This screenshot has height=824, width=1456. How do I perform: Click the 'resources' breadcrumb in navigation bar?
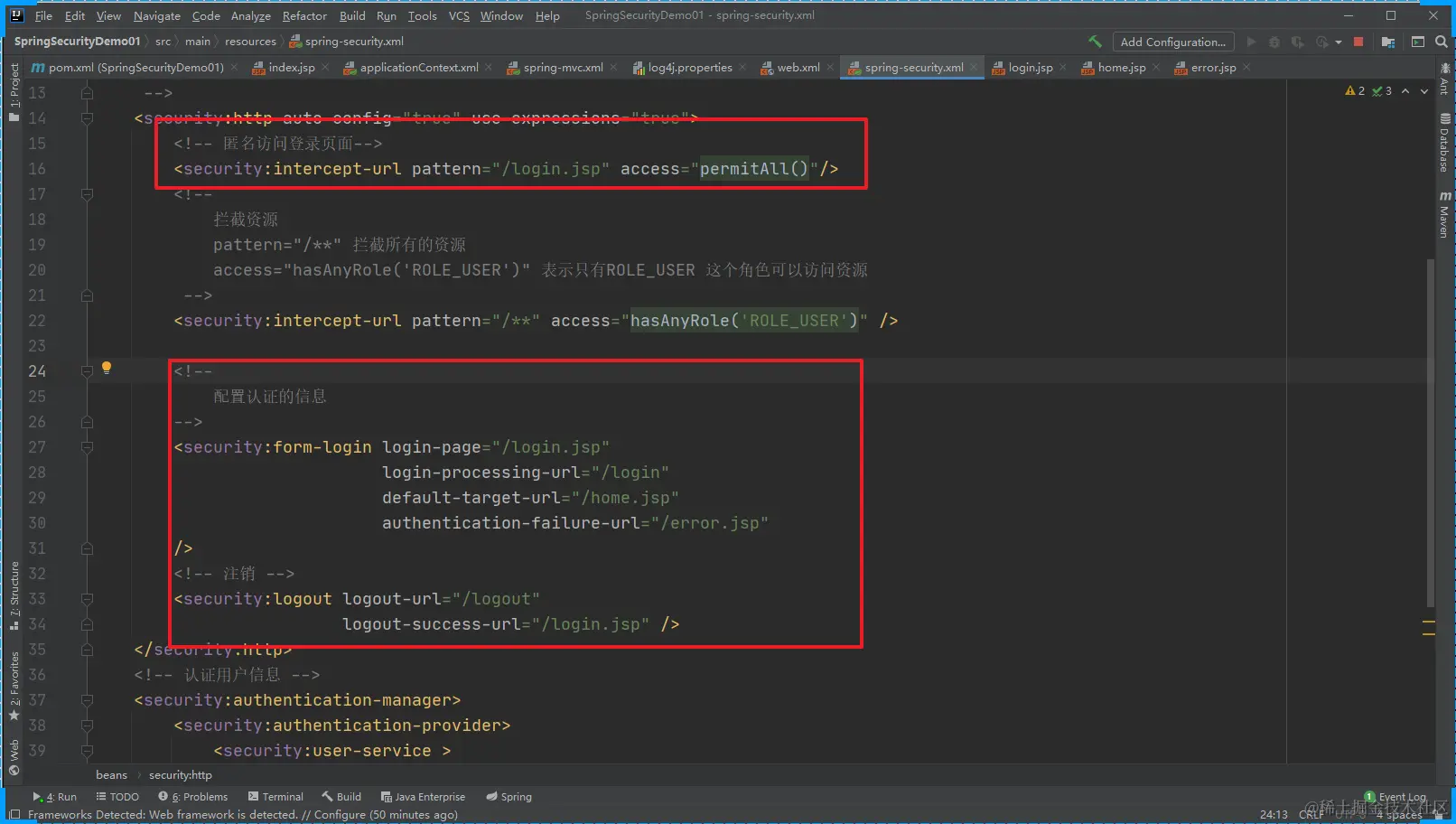(250, 42)
